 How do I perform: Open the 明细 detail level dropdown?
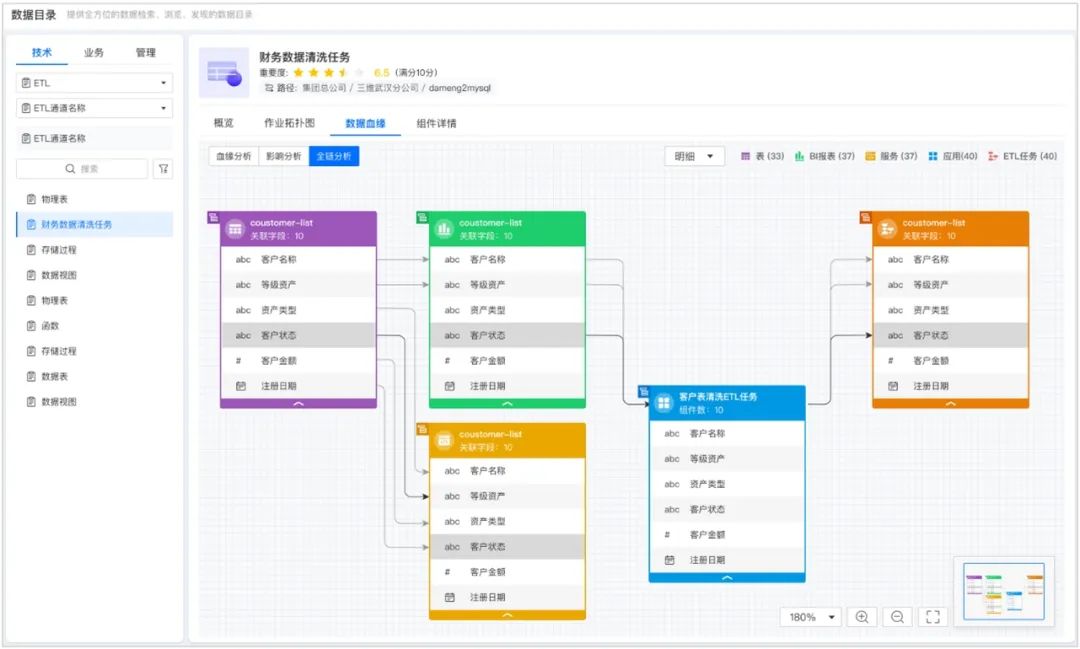click(x=694, y=156)
